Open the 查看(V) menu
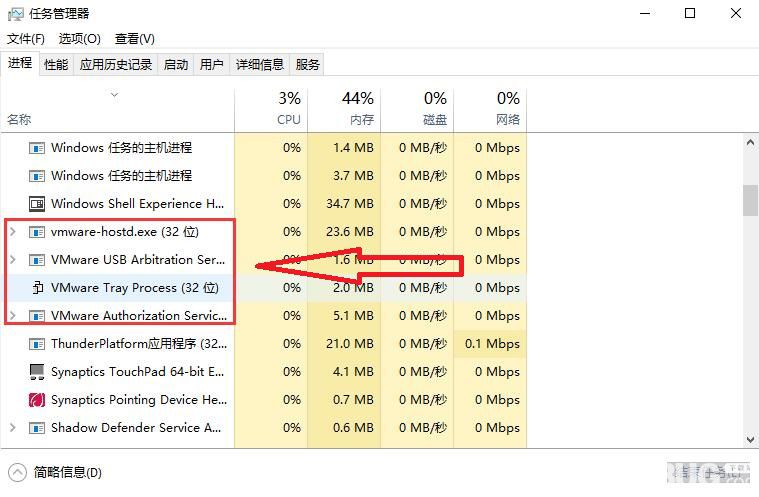This screenshot has width=759, height=497. click(135, 39)
